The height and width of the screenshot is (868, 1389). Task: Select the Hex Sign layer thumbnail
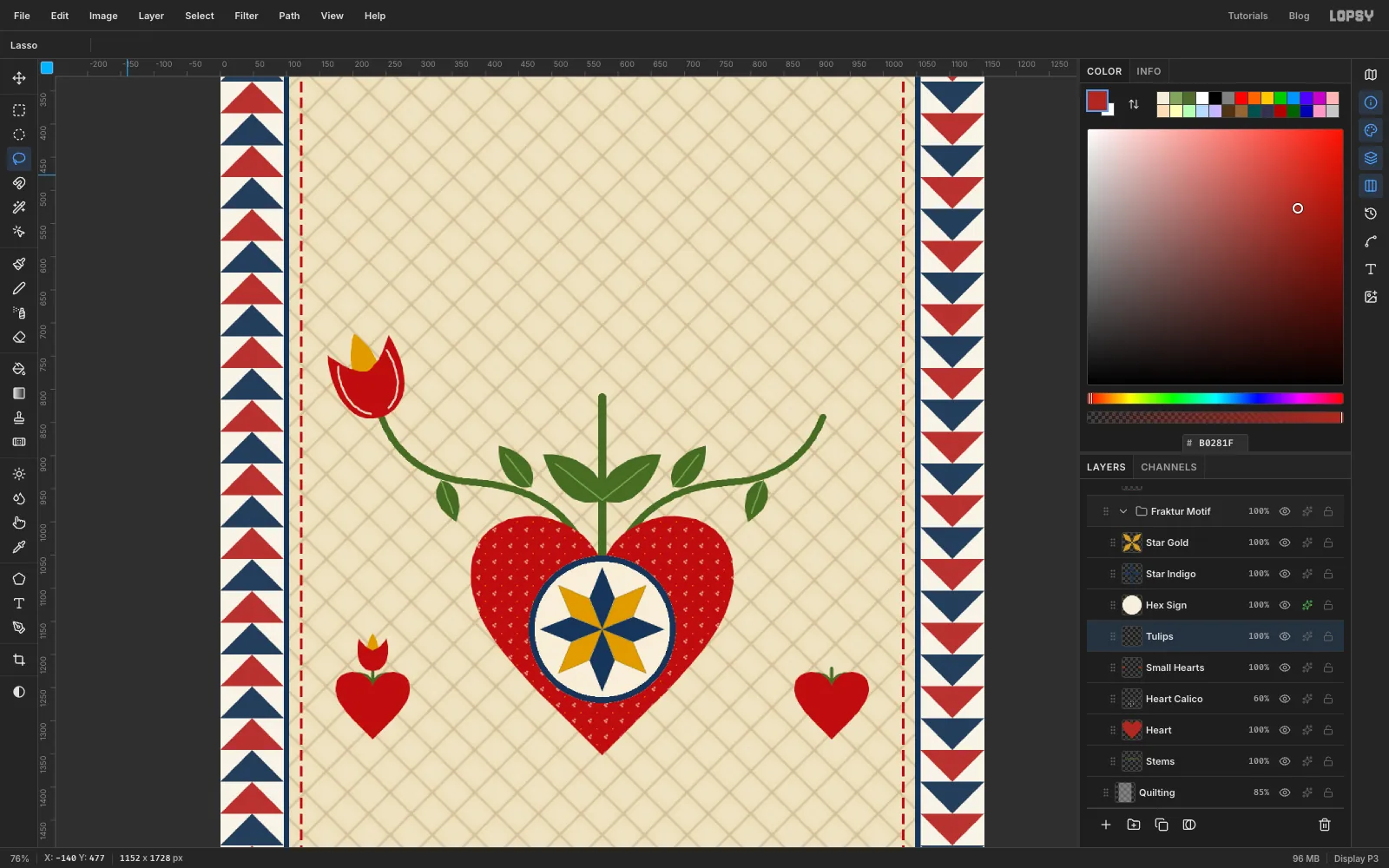click(x=1132, y=605)
